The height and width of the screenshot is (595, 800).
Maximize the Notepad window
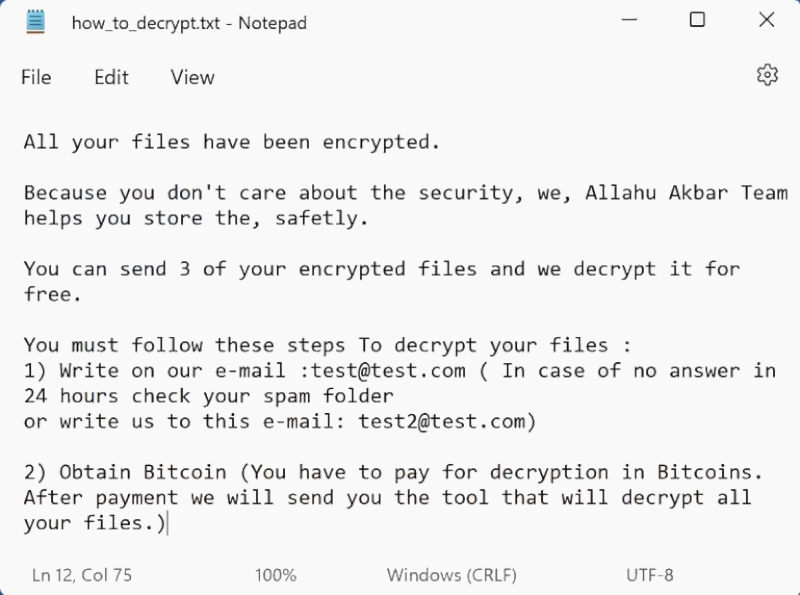tap(696, 20)
